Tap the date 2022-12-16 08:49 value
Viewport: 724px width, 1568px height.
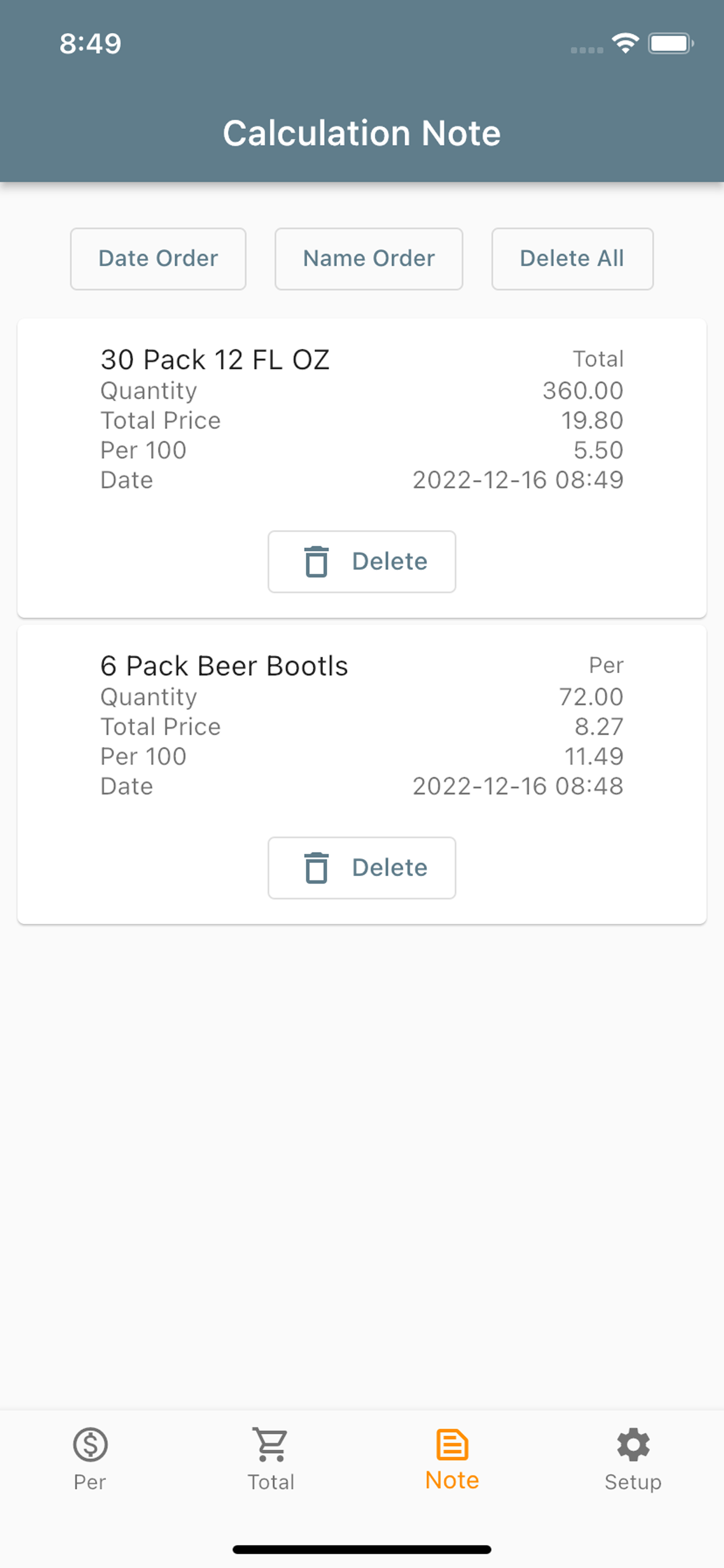click(x=518, y=480)
